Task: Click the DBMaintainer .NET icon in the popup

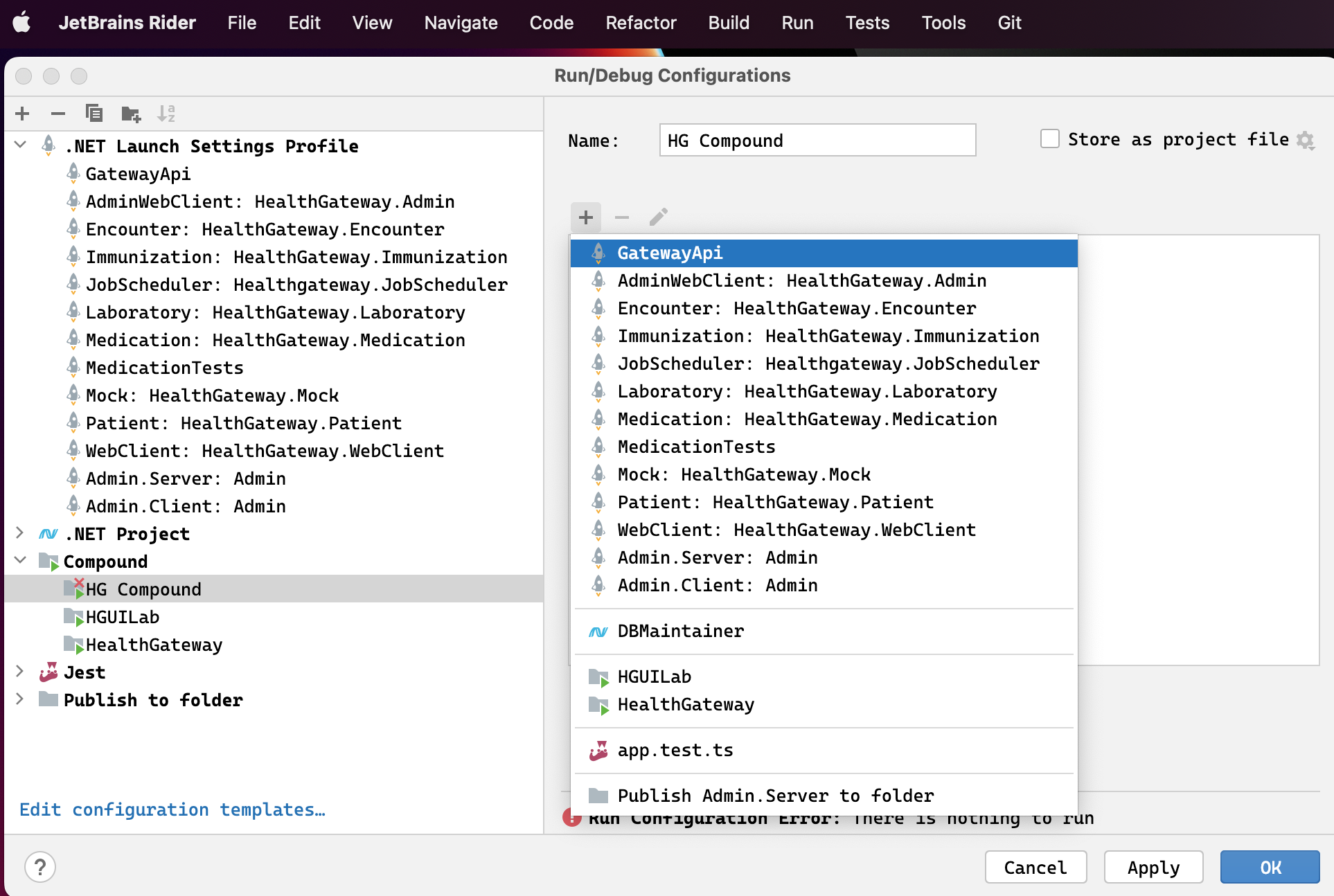Action: point(598,631)
